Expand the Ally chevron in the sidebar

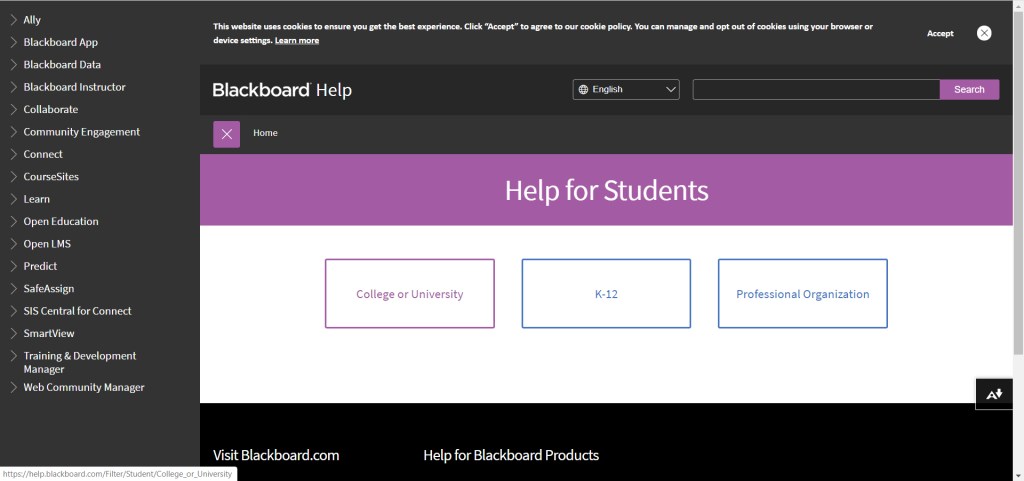click(x=13, y=20)
